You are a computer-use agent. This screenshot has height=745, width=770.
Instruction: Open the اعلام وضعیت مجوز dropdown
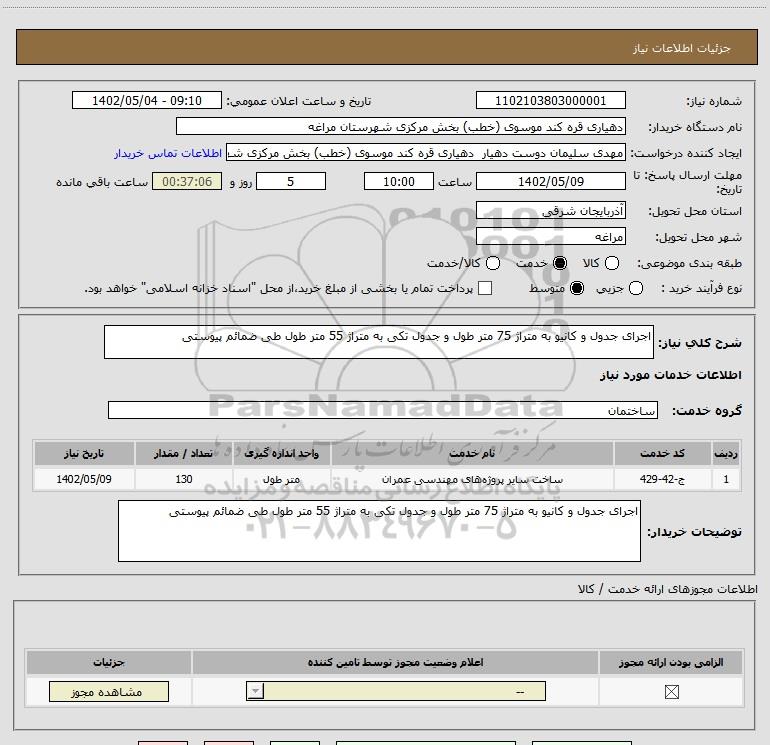click(x=396, y=691)
